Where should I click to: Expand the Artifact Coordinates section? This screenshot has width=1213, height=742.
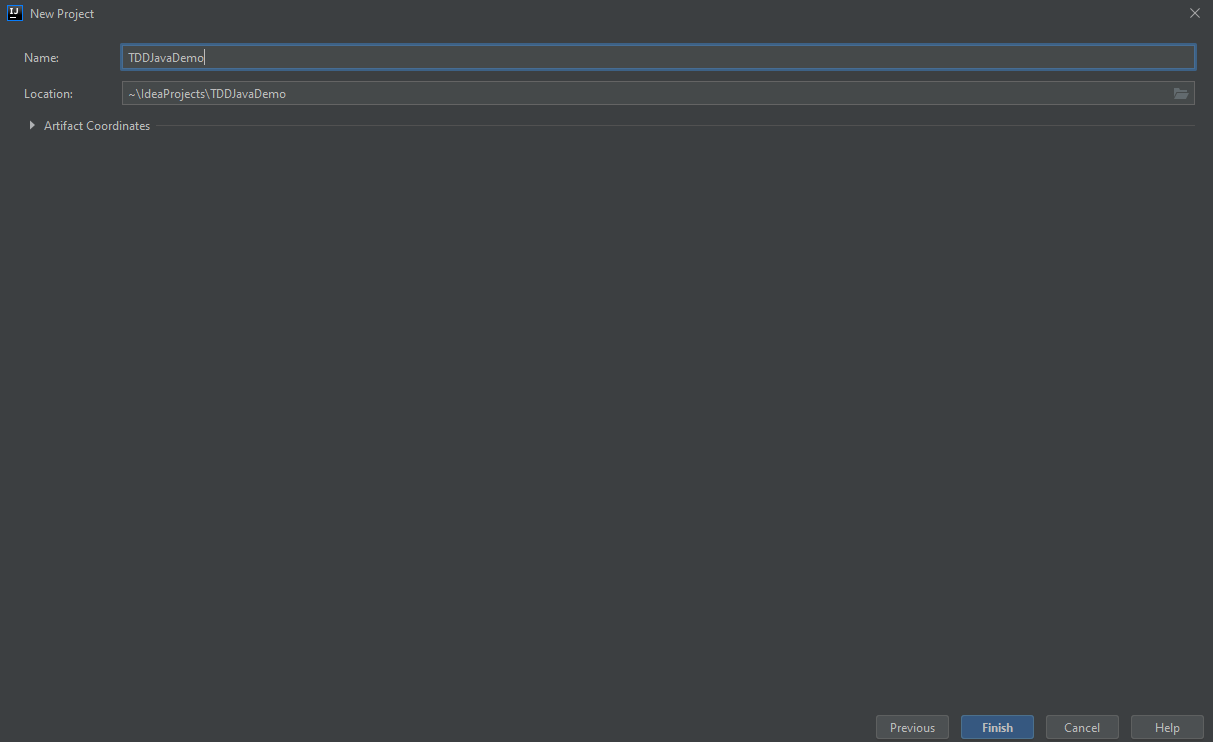32,126
